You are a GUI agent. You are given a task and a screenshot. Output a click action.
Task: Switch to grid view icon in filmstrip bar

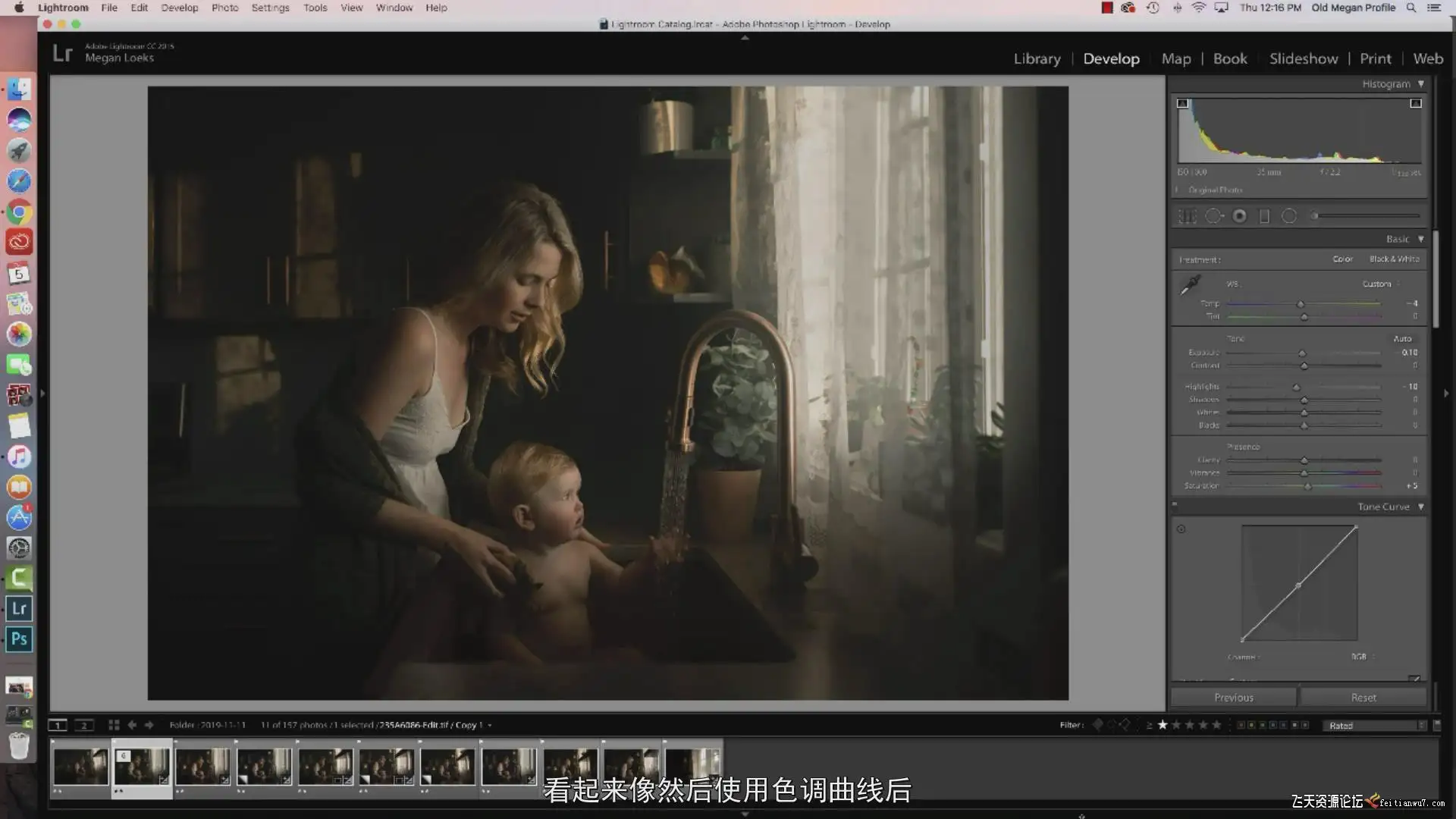click(x=114, y=725)
